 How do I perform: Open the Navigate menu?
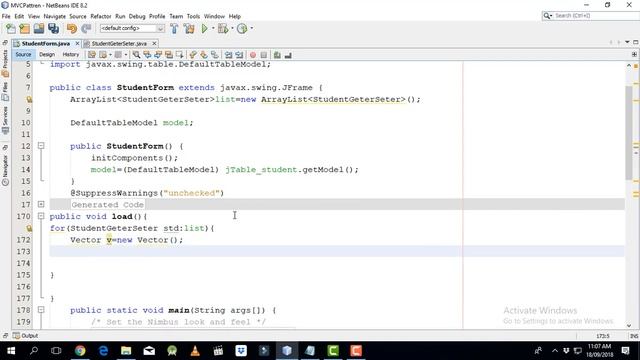tap(55, 16)
